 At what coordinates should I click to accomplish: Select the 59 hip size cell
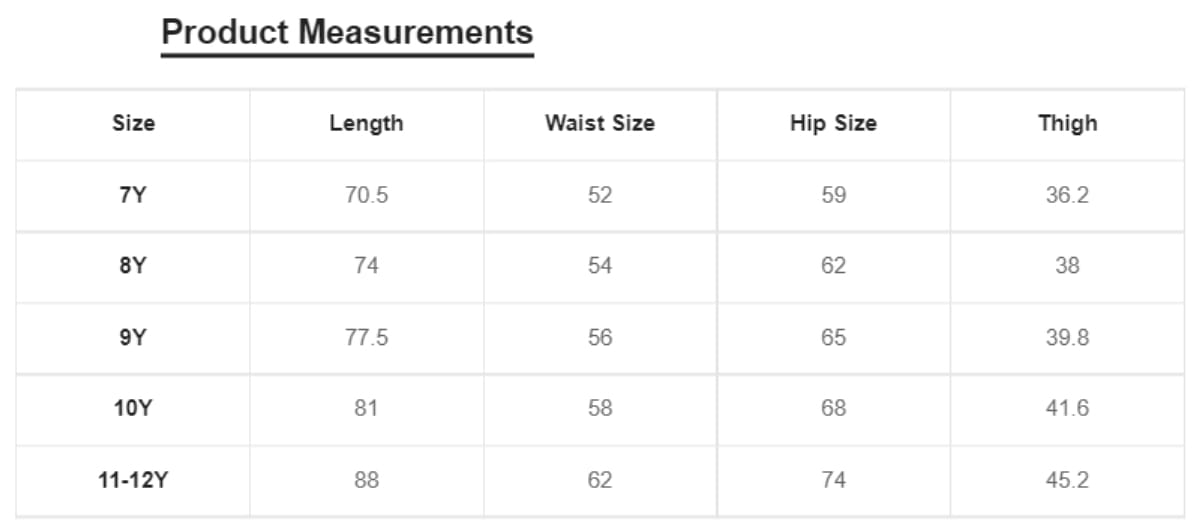click(x=833, y=196)
